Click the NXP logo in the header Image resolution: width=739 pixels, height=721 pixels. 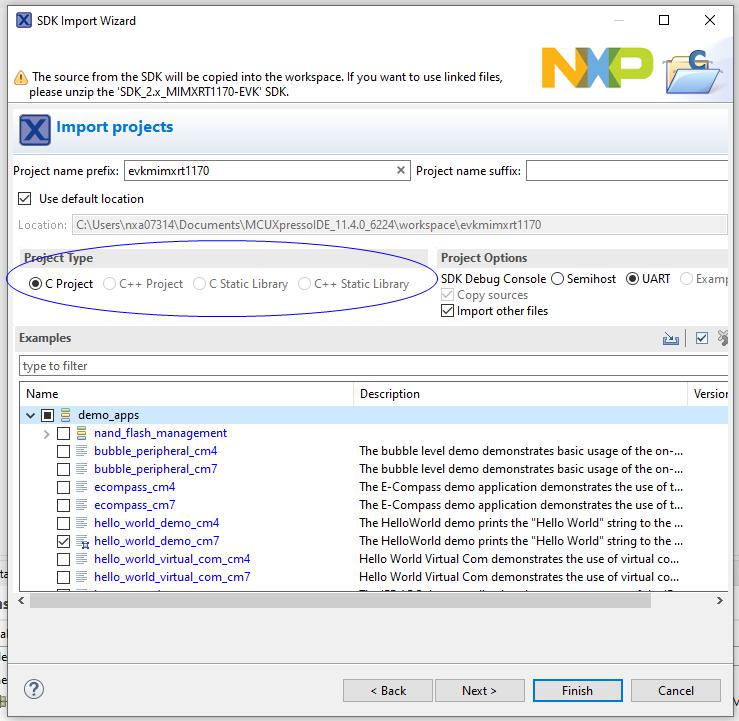[x=596, y=67]
